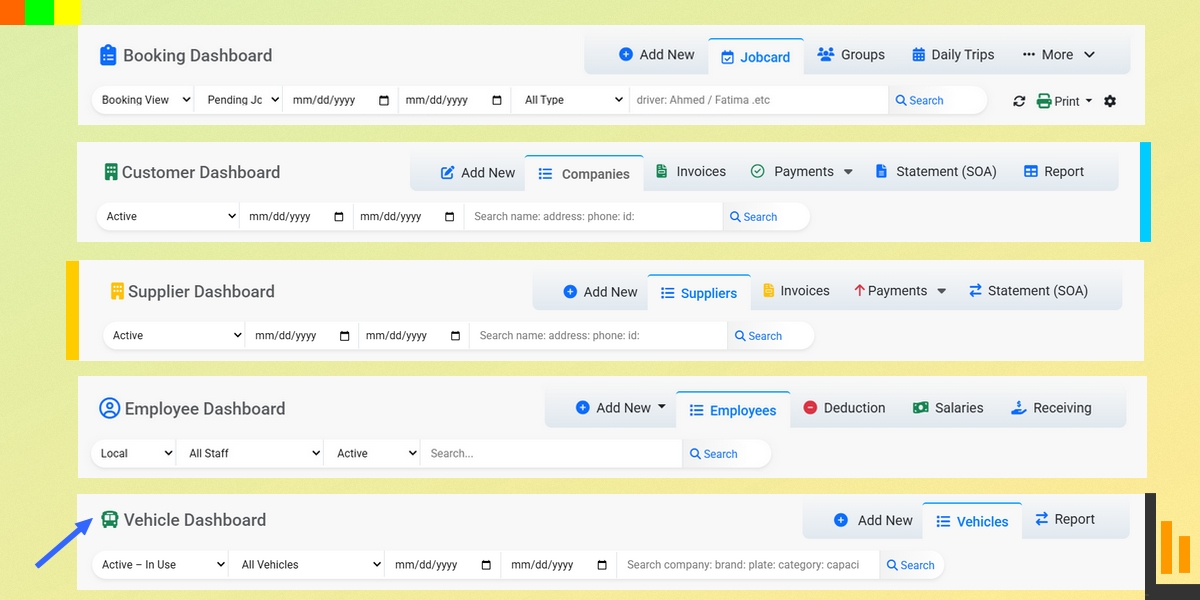The height and width of the screenshot is (600, 1200).
Task: Select the Suppliers tab
Action: [699, 292]
